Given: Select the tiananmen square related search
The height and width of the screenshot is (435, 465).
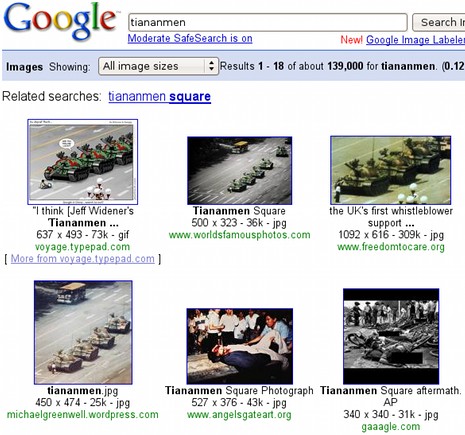Looking at the screenshot, I should tap(159, 96).
